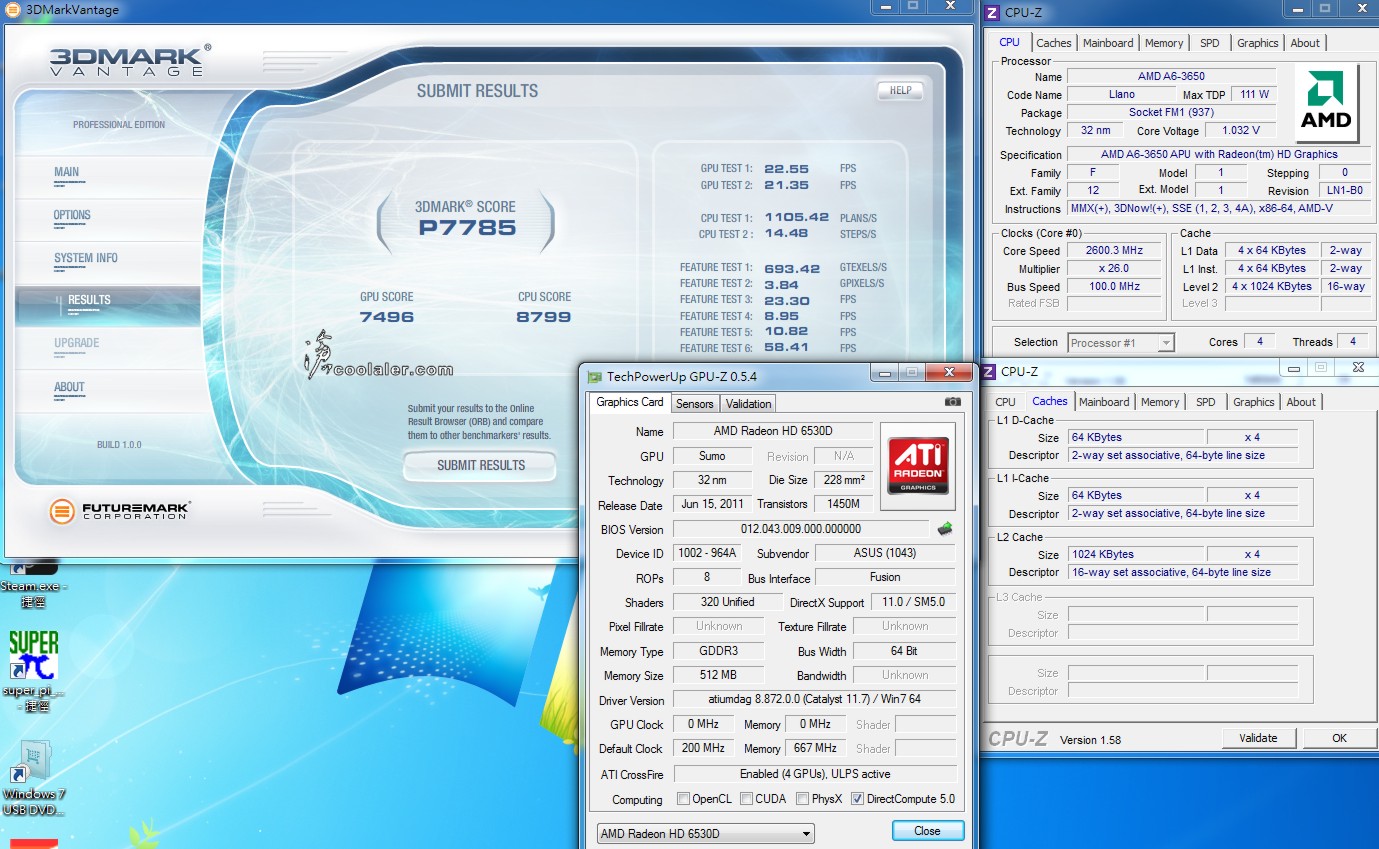Toggle DirectCompute 5.0 checkbox
The image size is (1379, 849).
[x=857, y=799]
